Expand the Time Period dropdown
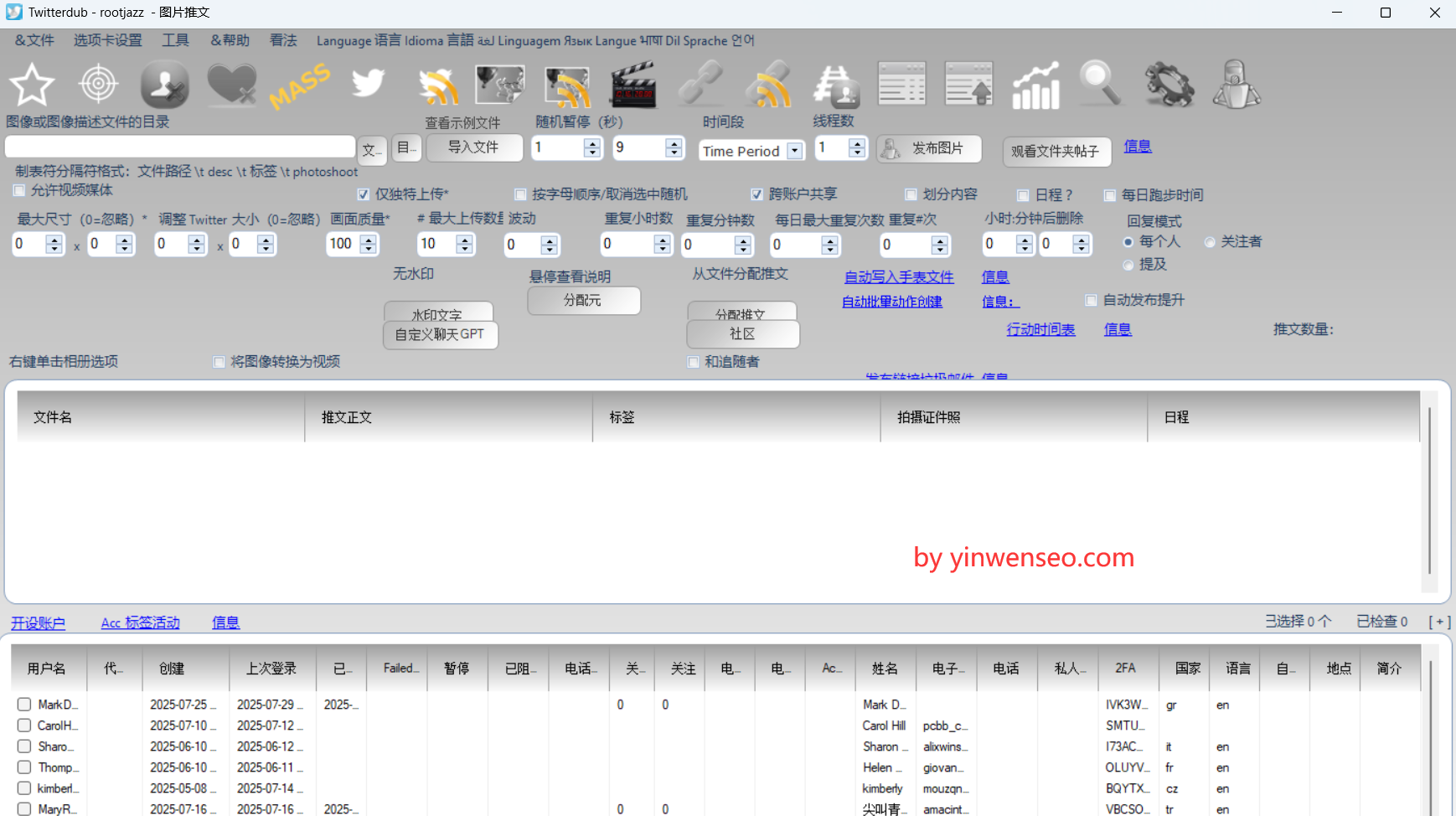This screenshot has width=1456, height=816. [x=794, y=151]
